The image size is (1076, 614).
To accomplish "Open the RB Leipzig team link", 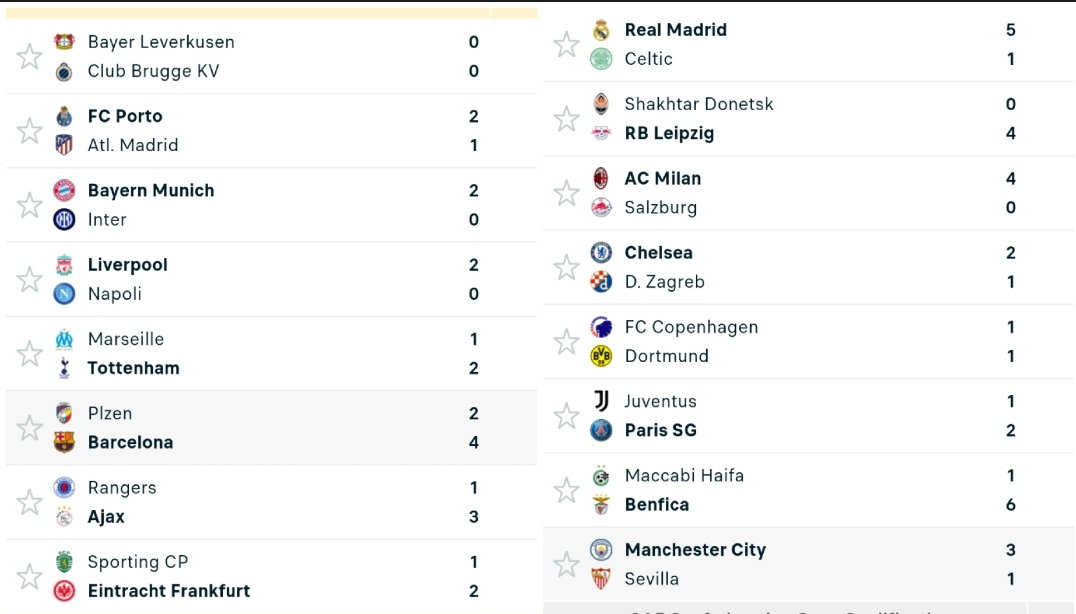I will (669, 133).
